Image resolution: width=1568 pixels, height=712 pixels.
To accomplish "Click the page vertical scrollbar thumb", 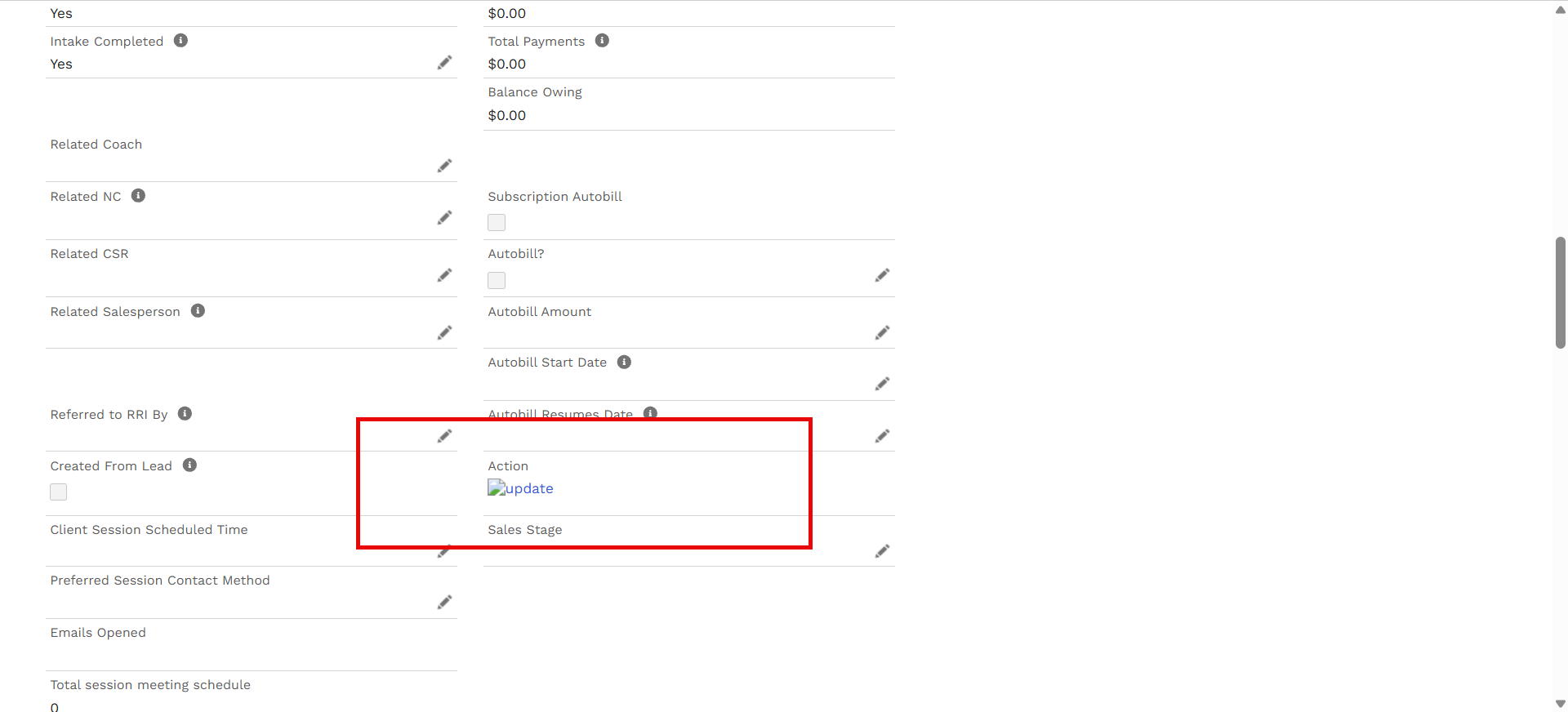I will (1560, 292).
